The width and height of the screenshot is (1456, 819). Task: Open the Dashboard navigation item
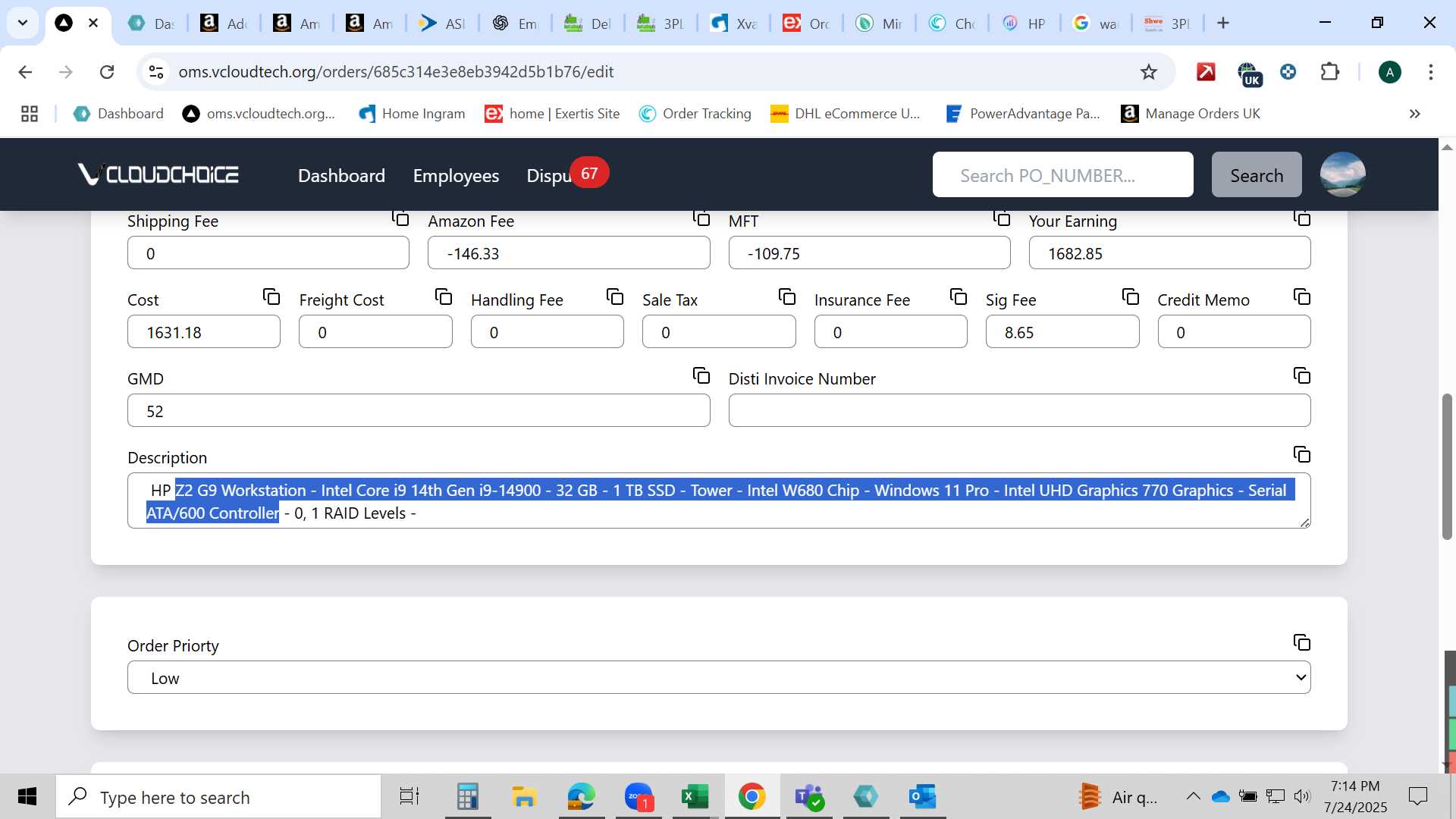pos(341,175)
